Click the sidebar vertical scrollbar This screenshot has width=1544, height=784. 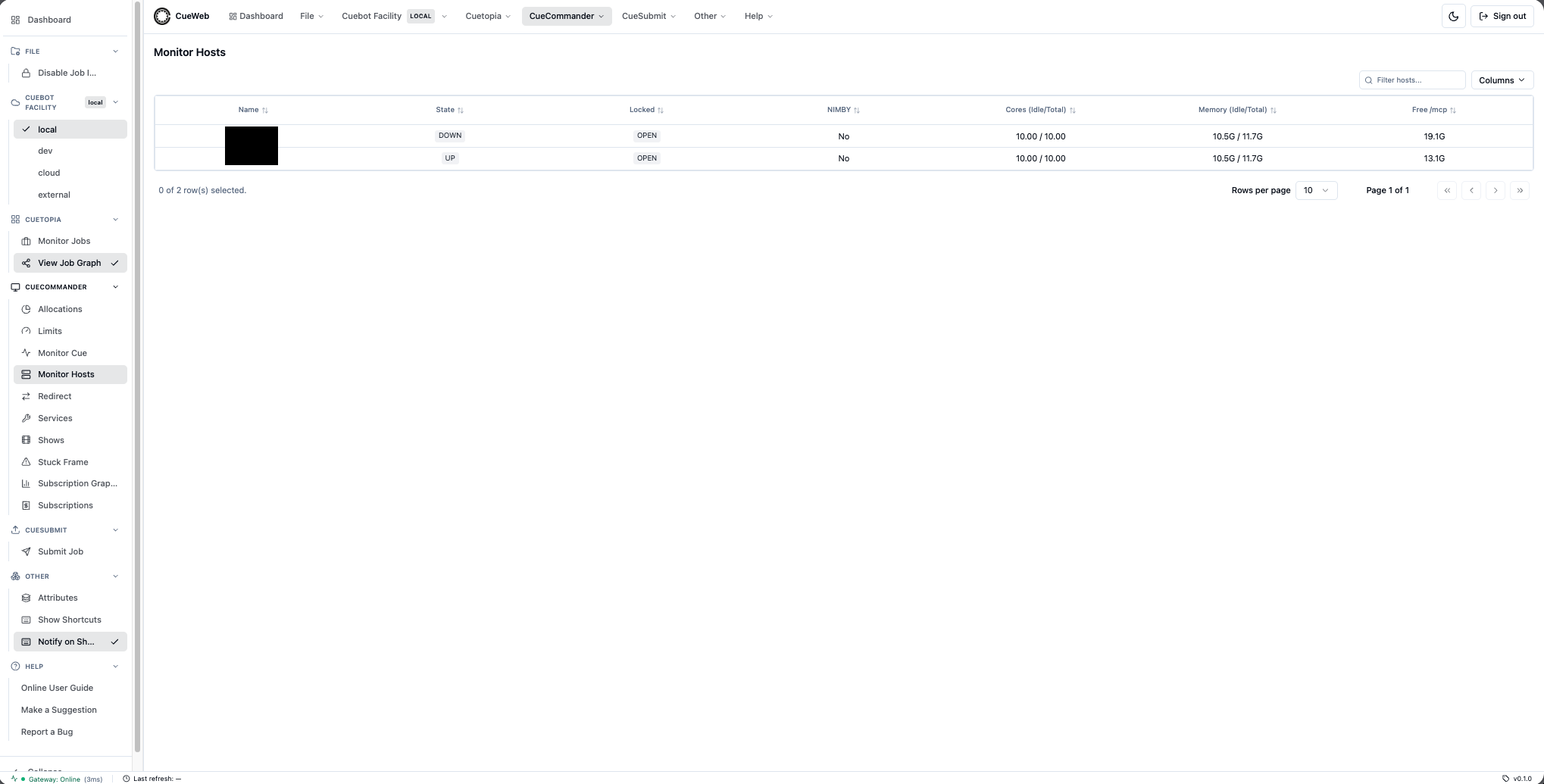pos(138,377)
